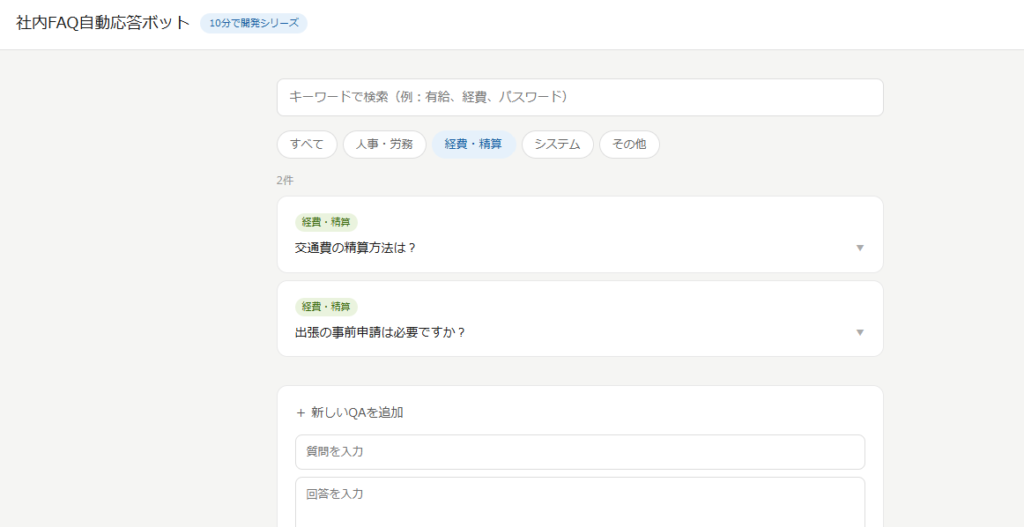Expand the 交通費の精算方法は？ arrow
This screenshot has width=1024, height=527.
(859, 248)
